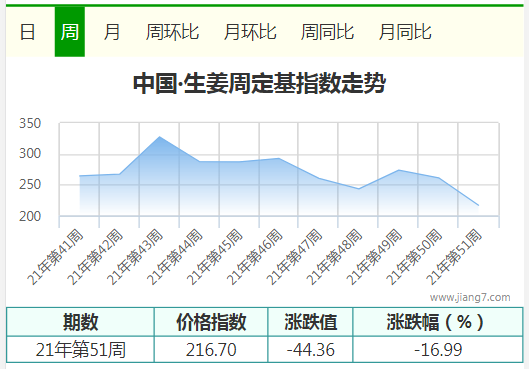Screen dimensions: 529x369
Task: Click the 21年第48周 axis label
Action: coord(334,257)
